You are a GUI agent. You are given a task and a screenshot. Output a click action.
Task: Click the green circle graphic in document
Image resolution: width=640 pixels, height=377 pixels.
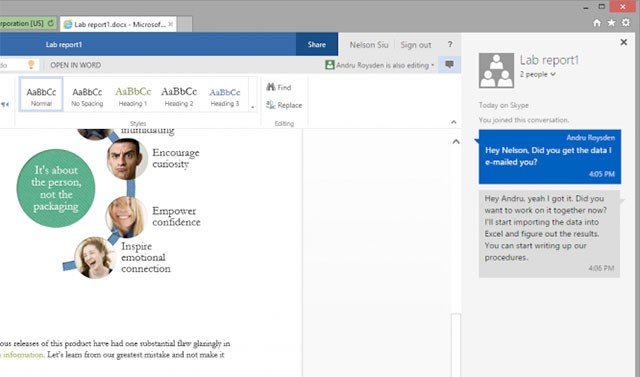(x=56, y=188)
